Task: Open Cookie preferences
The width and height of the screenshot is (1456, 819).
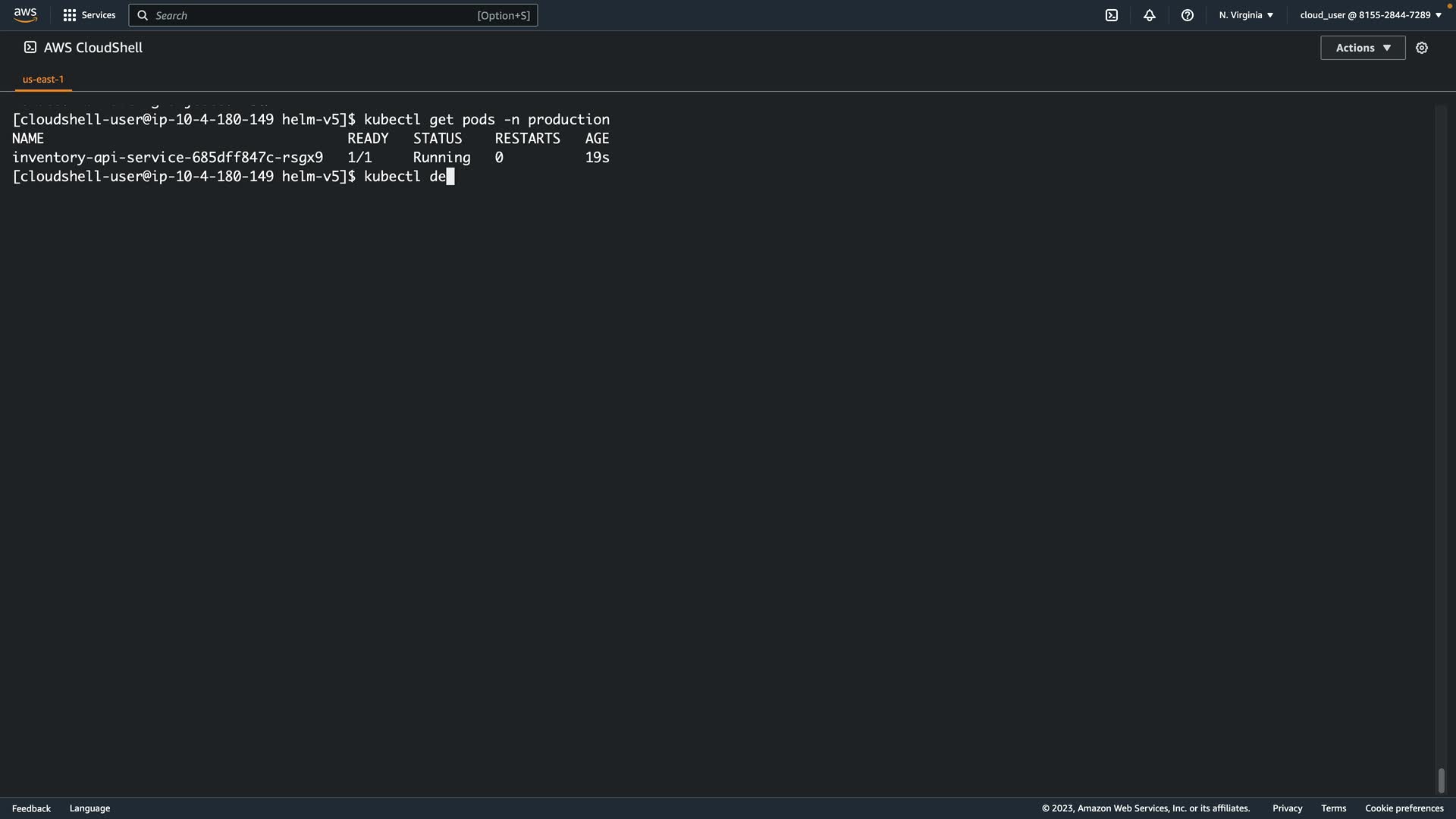Action: coord(1404,808)
